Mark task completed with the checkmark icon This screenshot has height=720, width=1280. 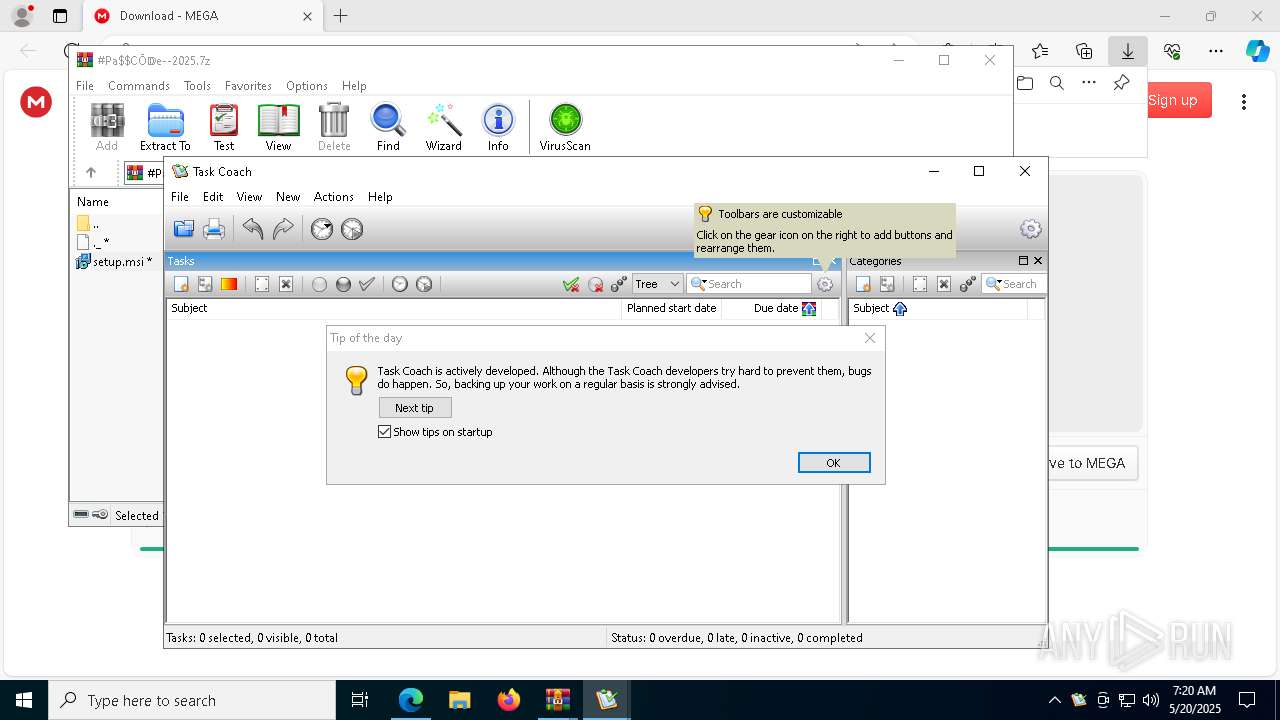(367, 285)
